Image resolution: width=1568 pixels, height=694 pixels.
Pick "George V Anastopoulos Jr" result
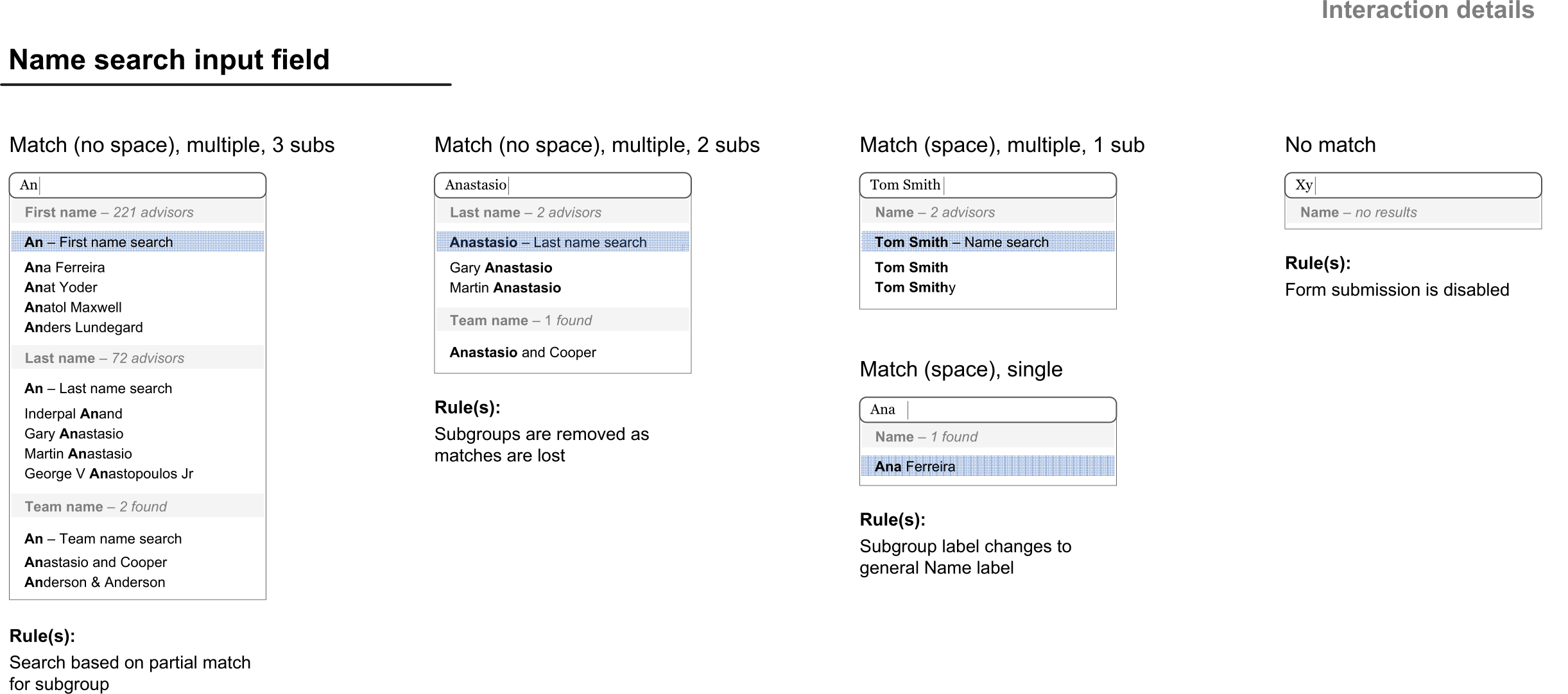108,473
